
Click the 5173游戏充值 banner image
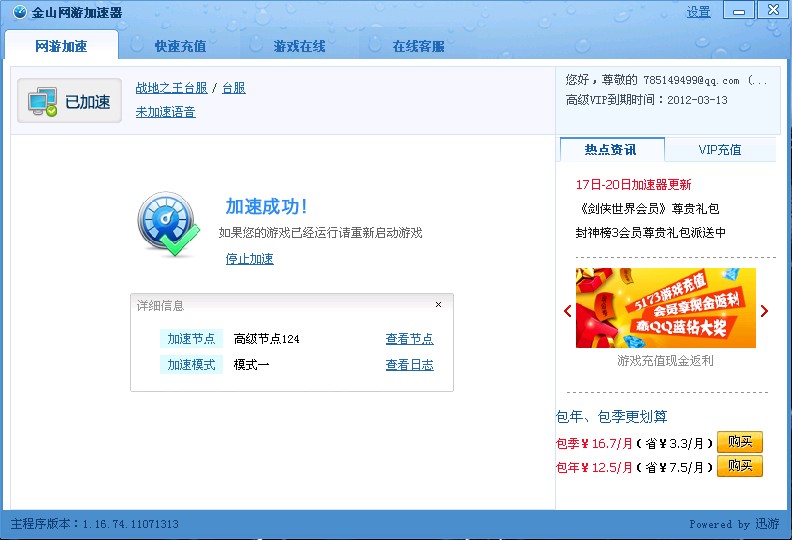point(666,308)
